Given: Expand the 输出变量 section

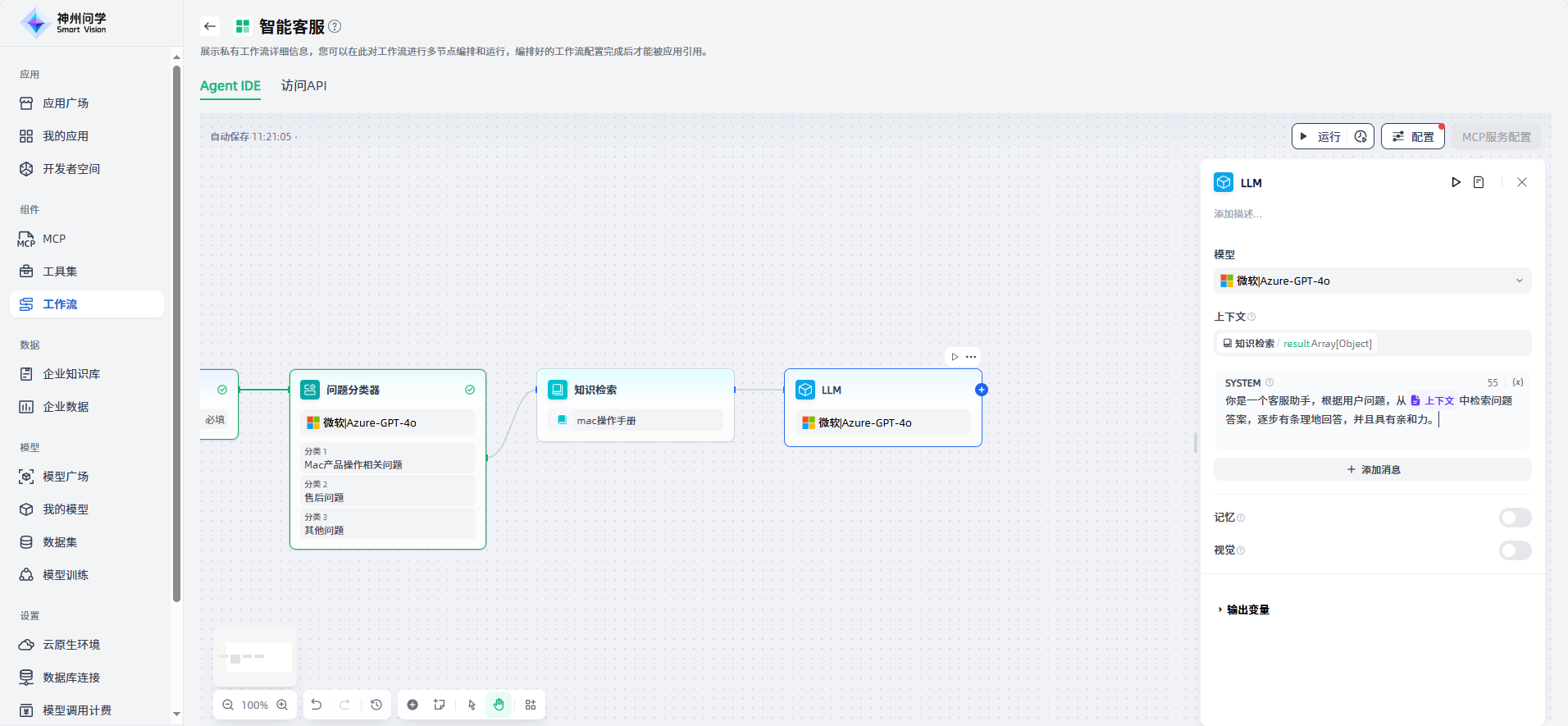Looking at the screenshot, I should pos(1247,610).
